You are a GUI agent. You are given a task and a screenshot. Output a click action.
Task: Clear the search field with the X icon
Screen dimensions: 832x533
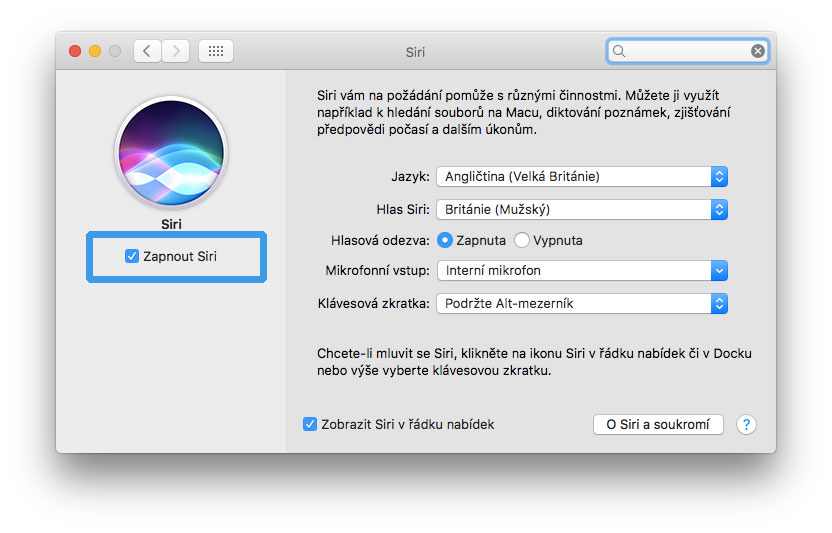(758, 51)
